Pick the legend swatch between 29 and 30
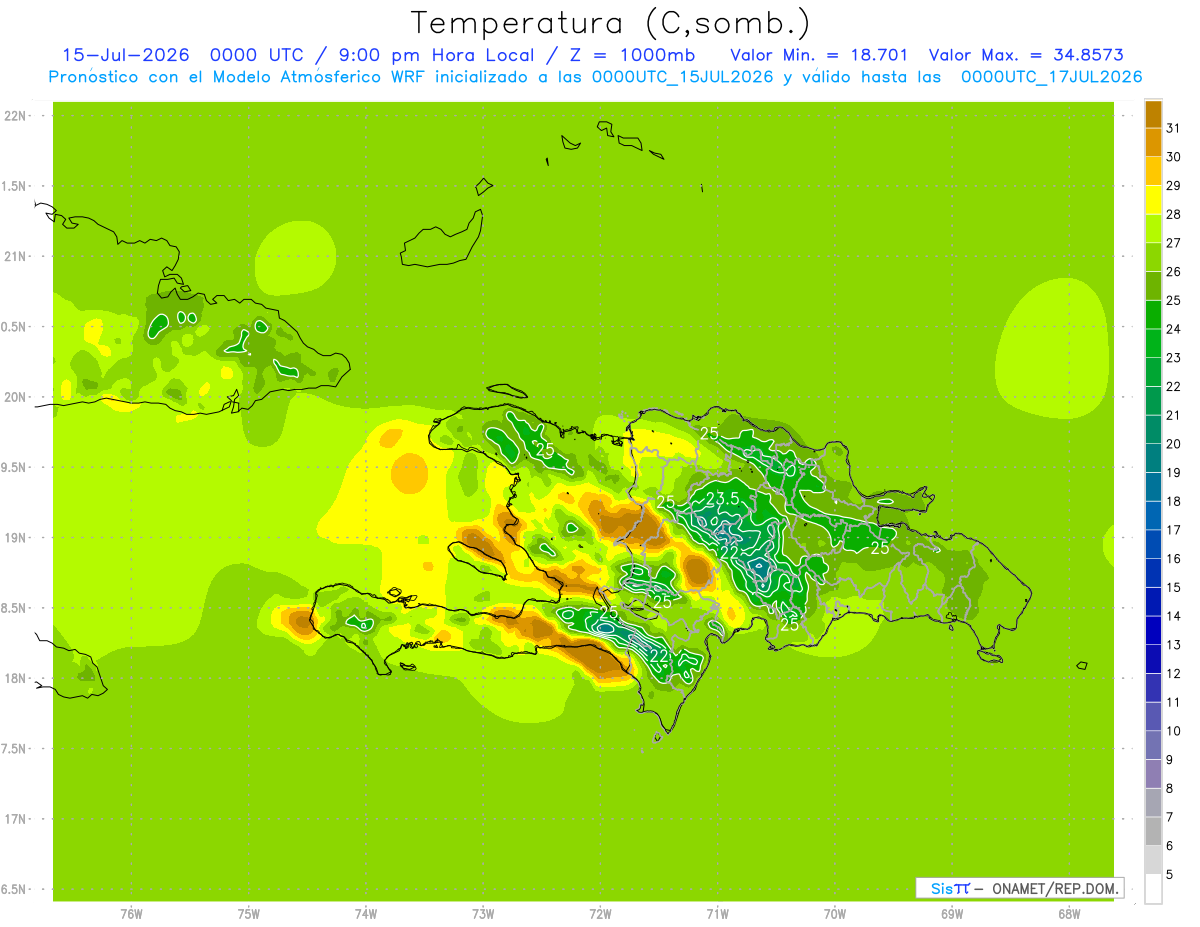 pos(1153,171)
